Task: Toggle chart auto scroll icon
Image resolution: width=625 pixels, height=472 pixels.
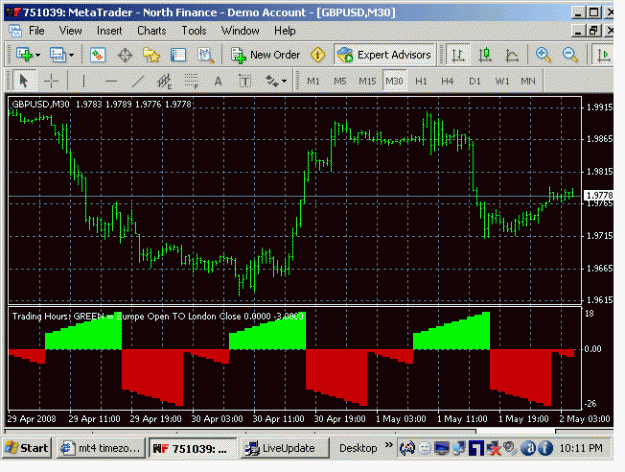Action: [603, 55]
